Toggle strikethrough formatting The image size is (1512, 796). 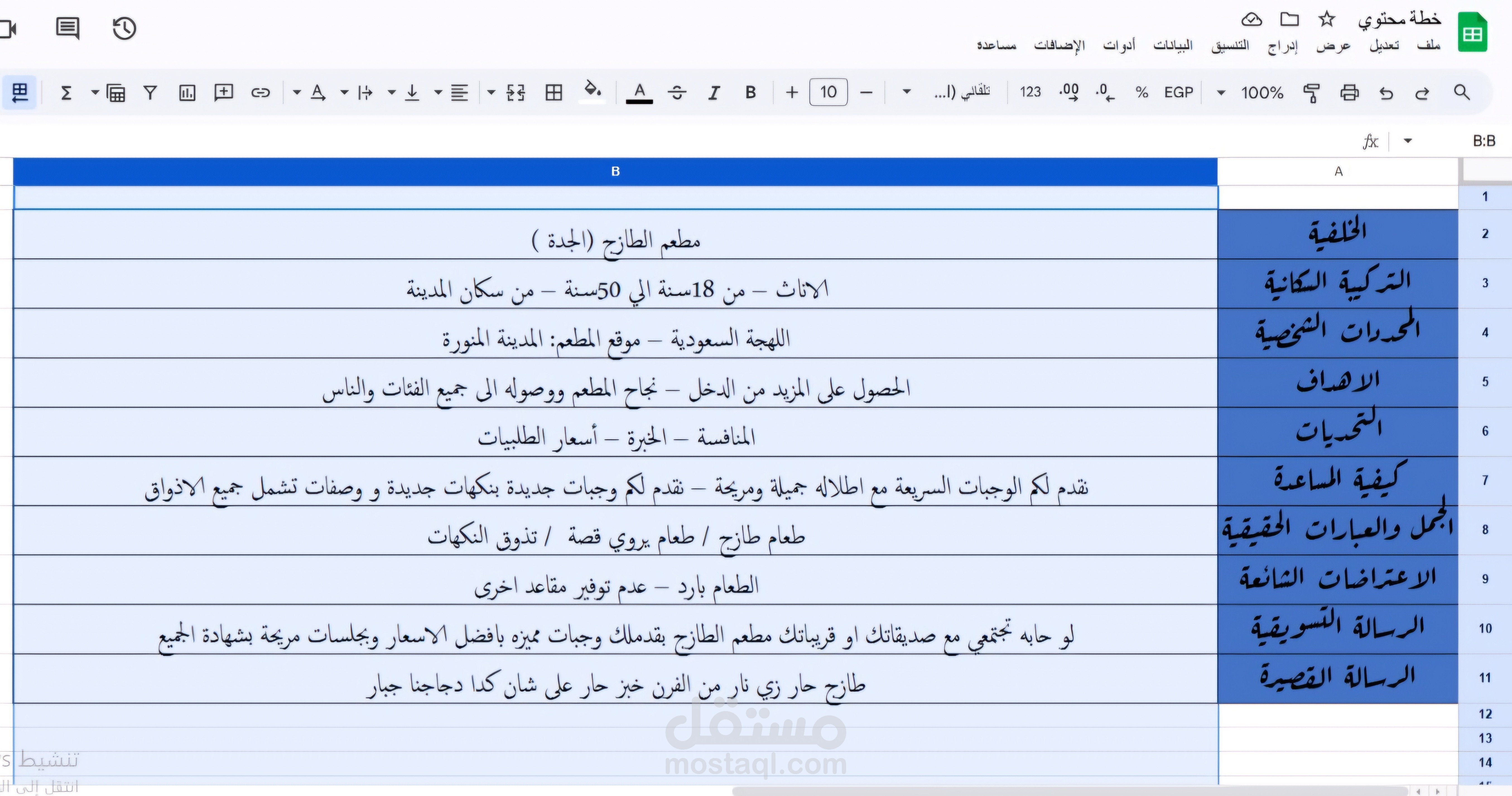tap(677, 92)
